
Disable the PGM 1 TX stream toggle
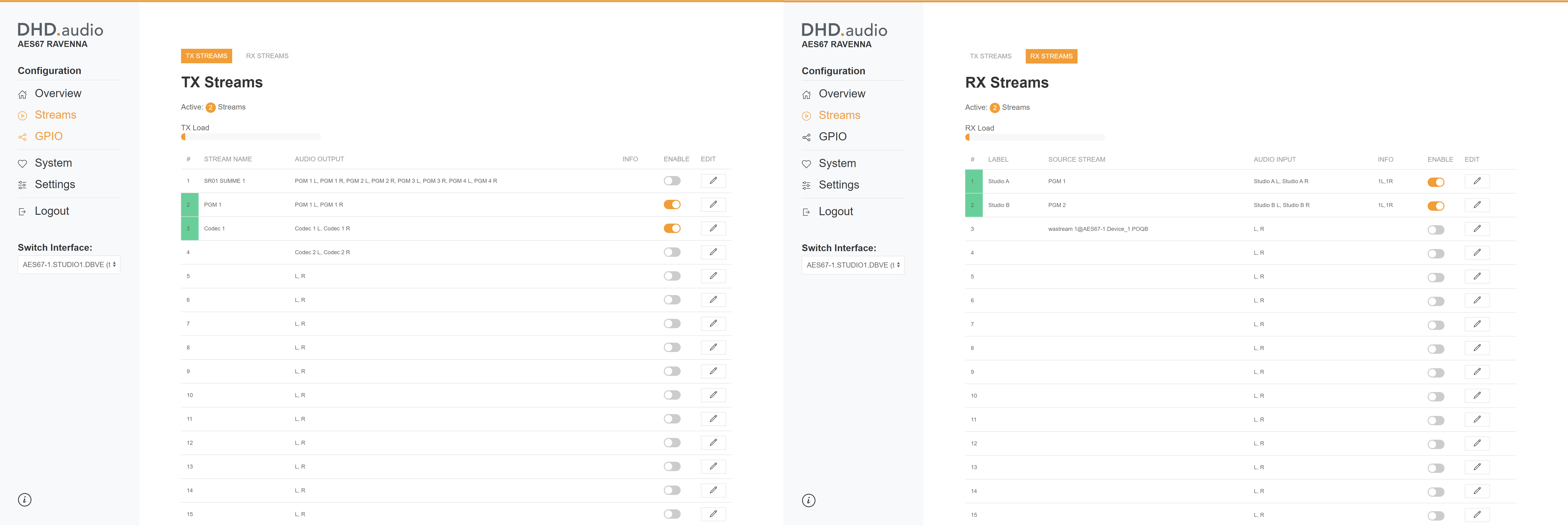click(x=672, y=205)
